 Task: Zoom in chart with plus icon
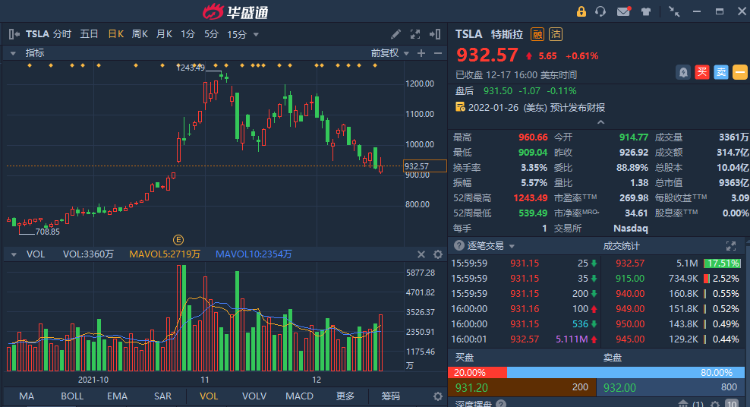(421, 53)
